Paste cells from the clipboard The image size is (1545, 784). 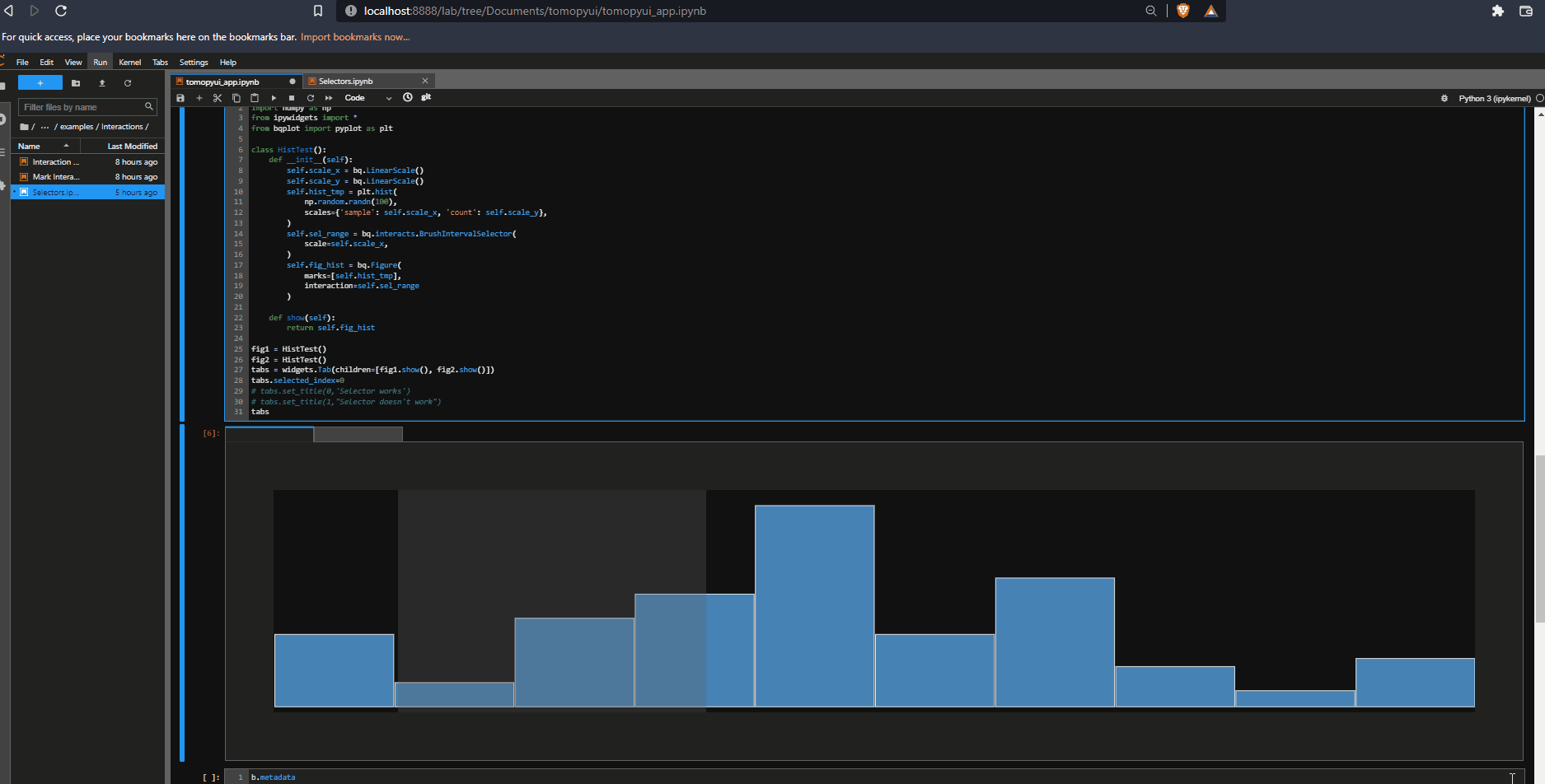pyautogui.click(x=255, y=97)
